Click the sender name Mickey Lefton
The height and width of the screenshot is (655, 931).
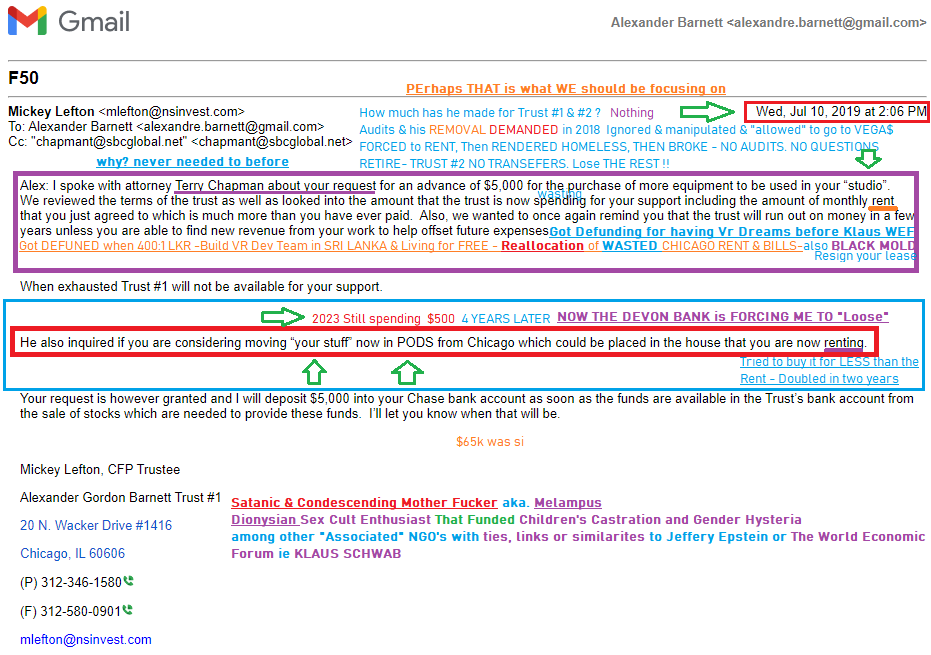pyautogui.click(x=51, y=112)
